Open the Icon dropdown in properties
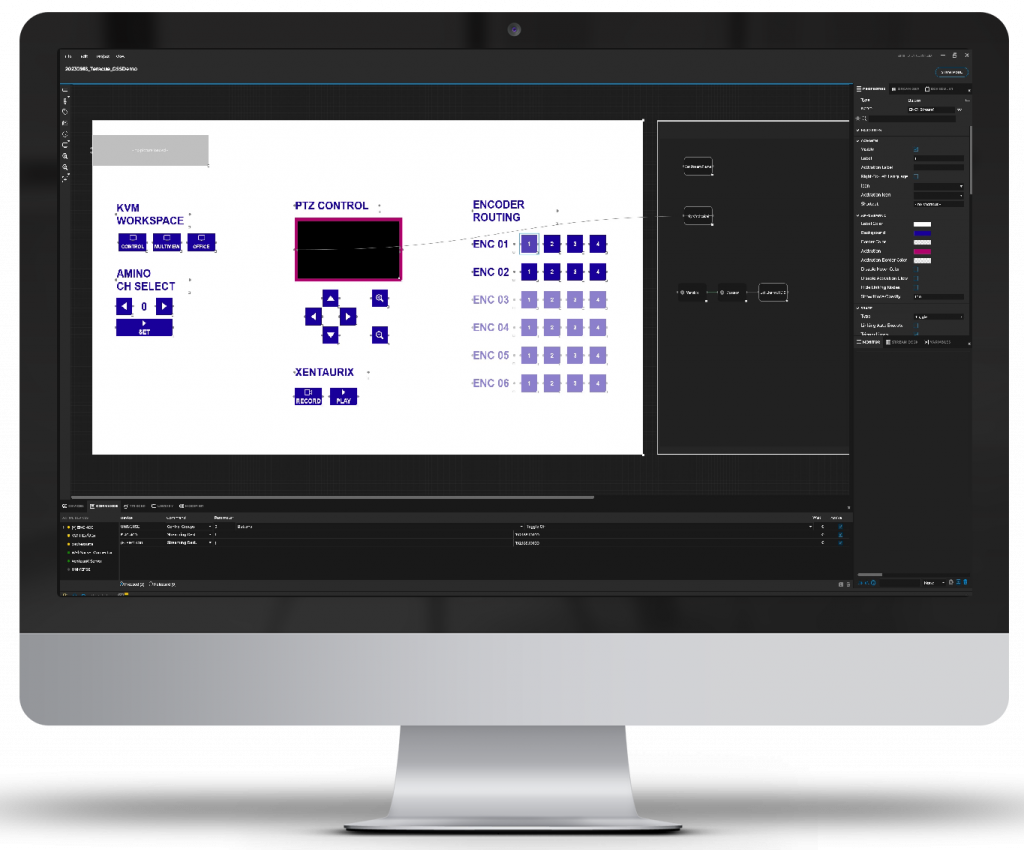 click(938, 186)
